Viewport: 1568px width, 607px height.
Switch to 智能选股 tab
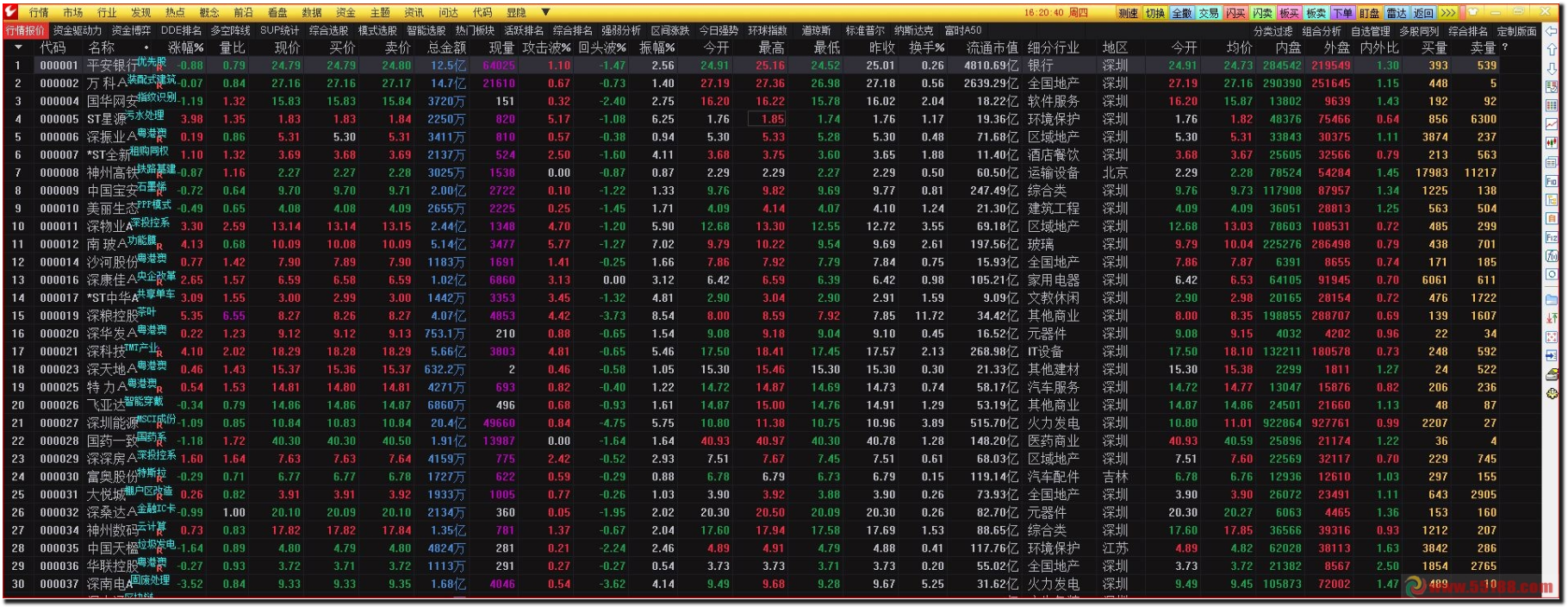[426, 30]
